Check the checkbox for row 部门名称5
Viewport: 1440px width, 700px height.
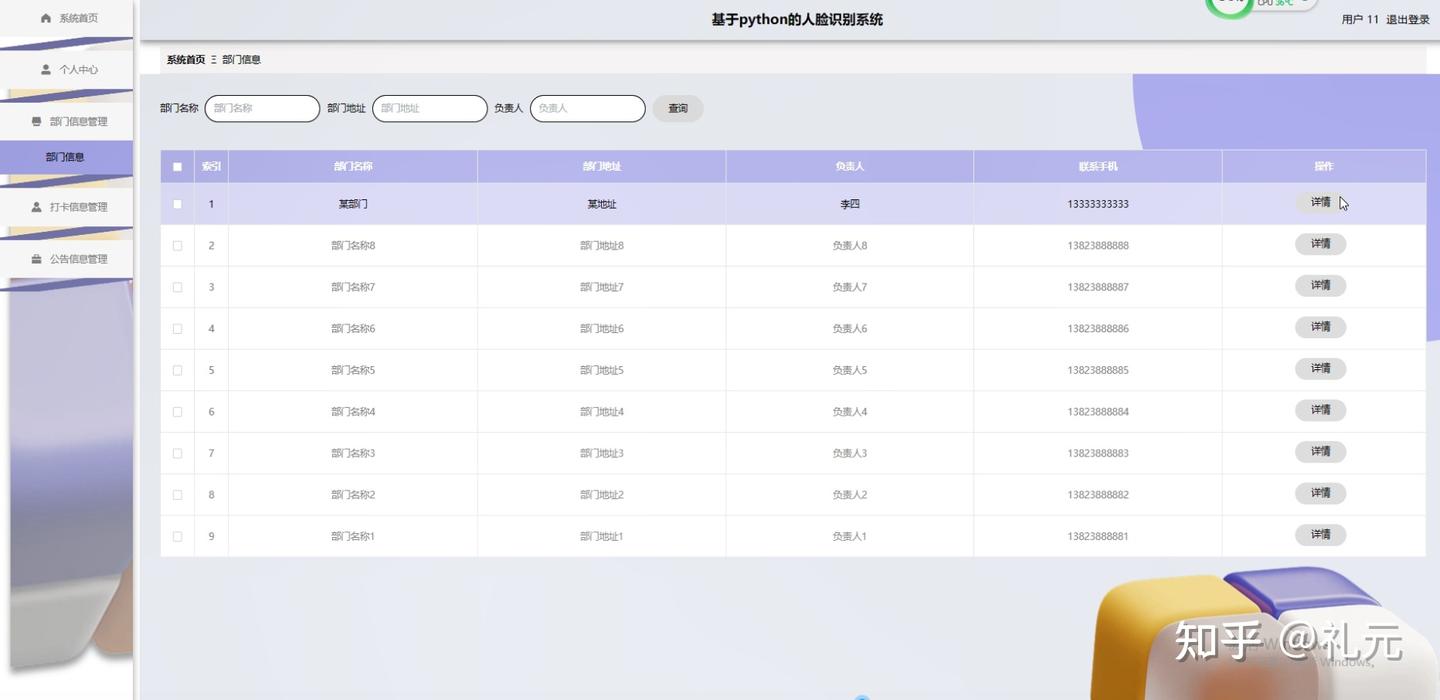177,370
